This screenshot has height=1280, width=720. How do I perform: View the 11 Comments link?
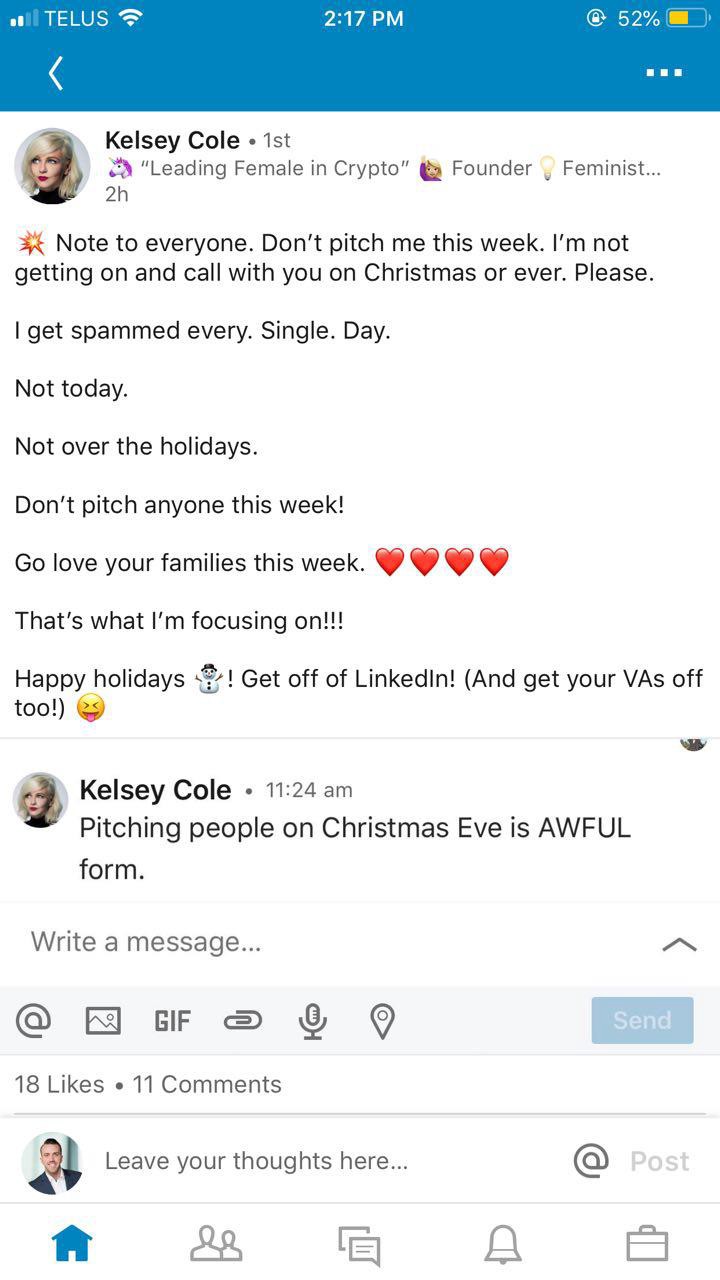click(x=207, y=1084)
